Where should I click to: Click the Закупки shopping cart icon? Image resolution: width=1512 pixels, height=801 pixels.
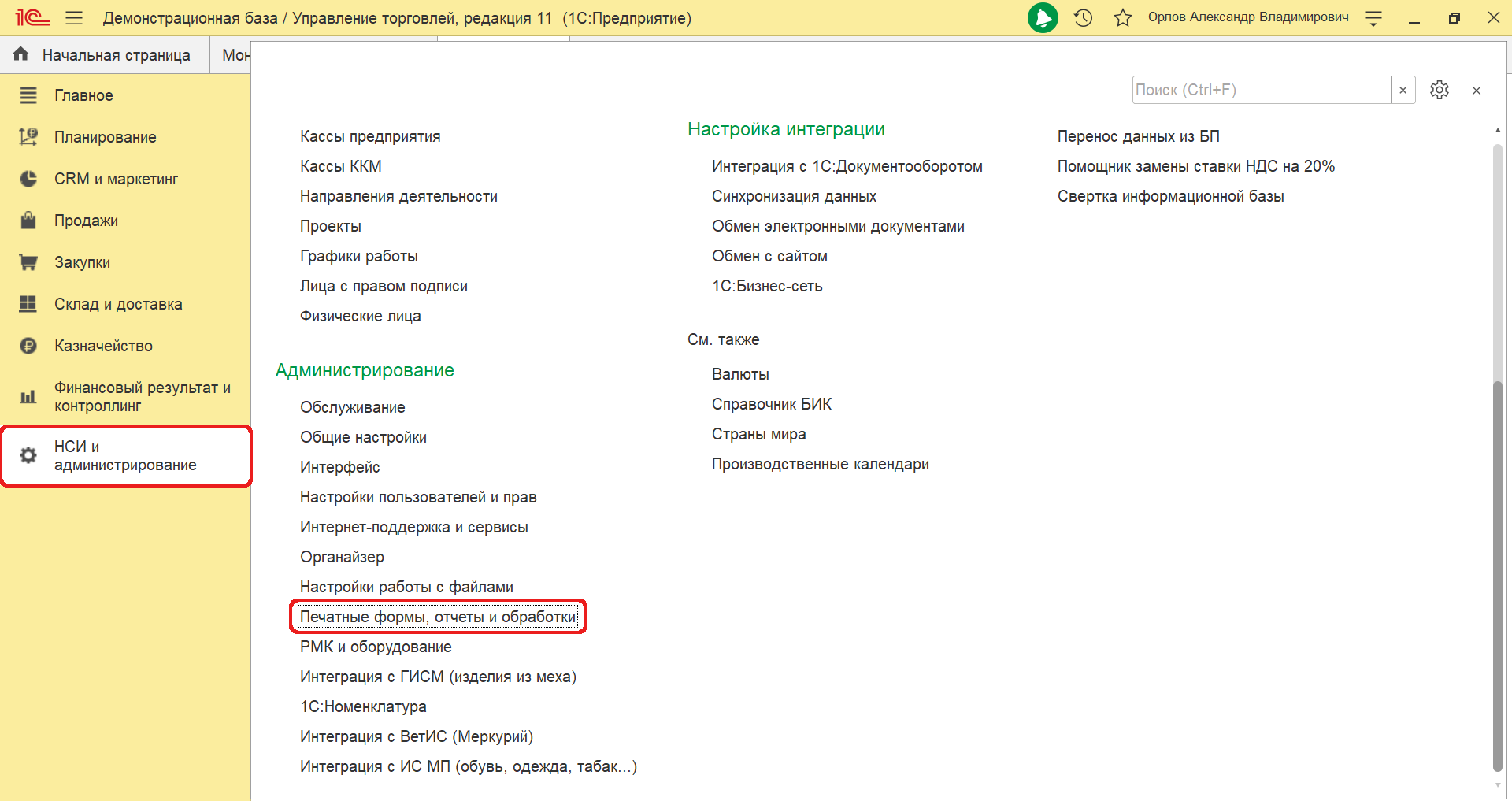pos(28,262)
